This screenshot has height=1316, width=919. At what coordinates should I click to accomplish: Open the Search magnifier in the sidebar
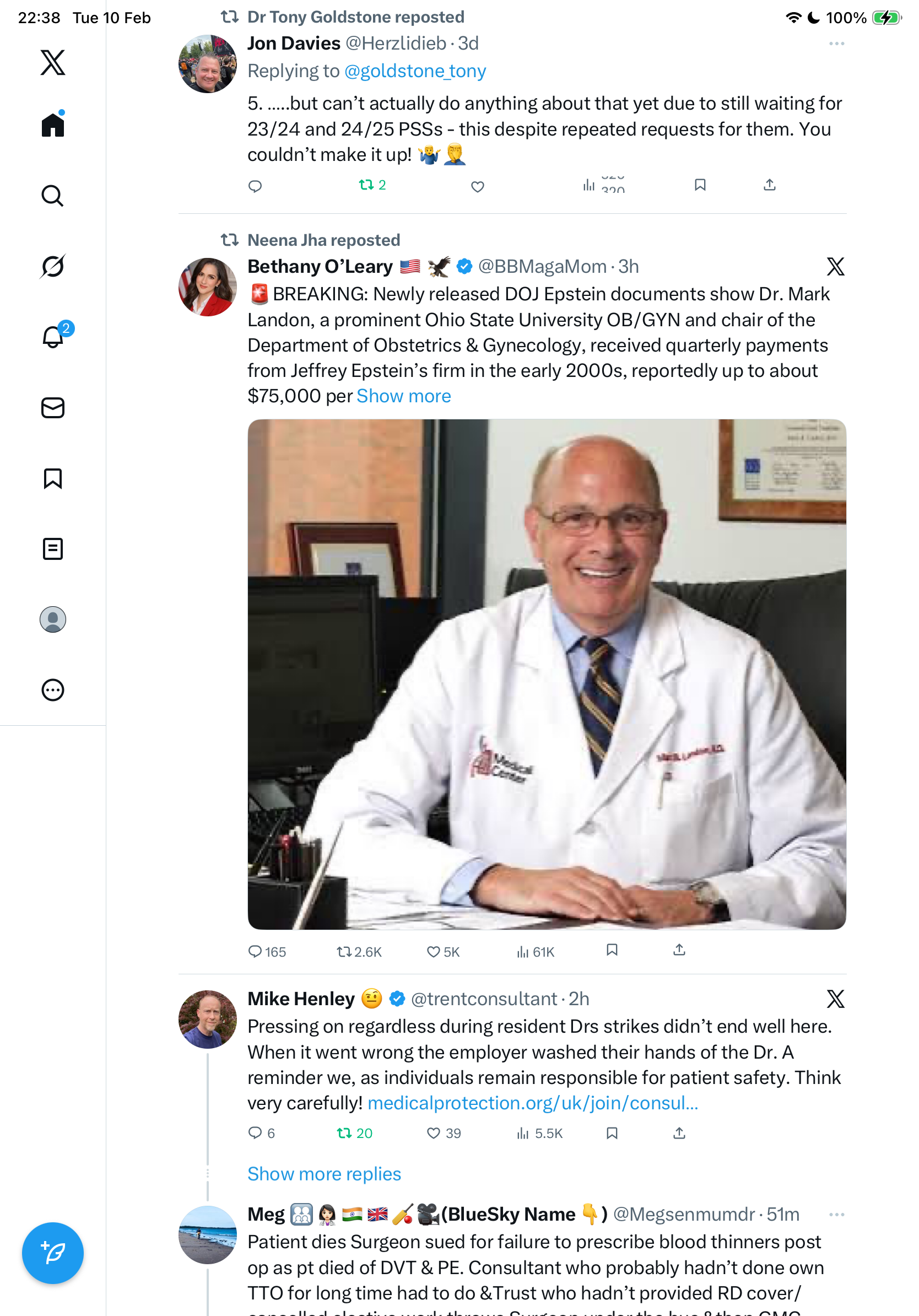pyautogui.click(x=53, y=196)
